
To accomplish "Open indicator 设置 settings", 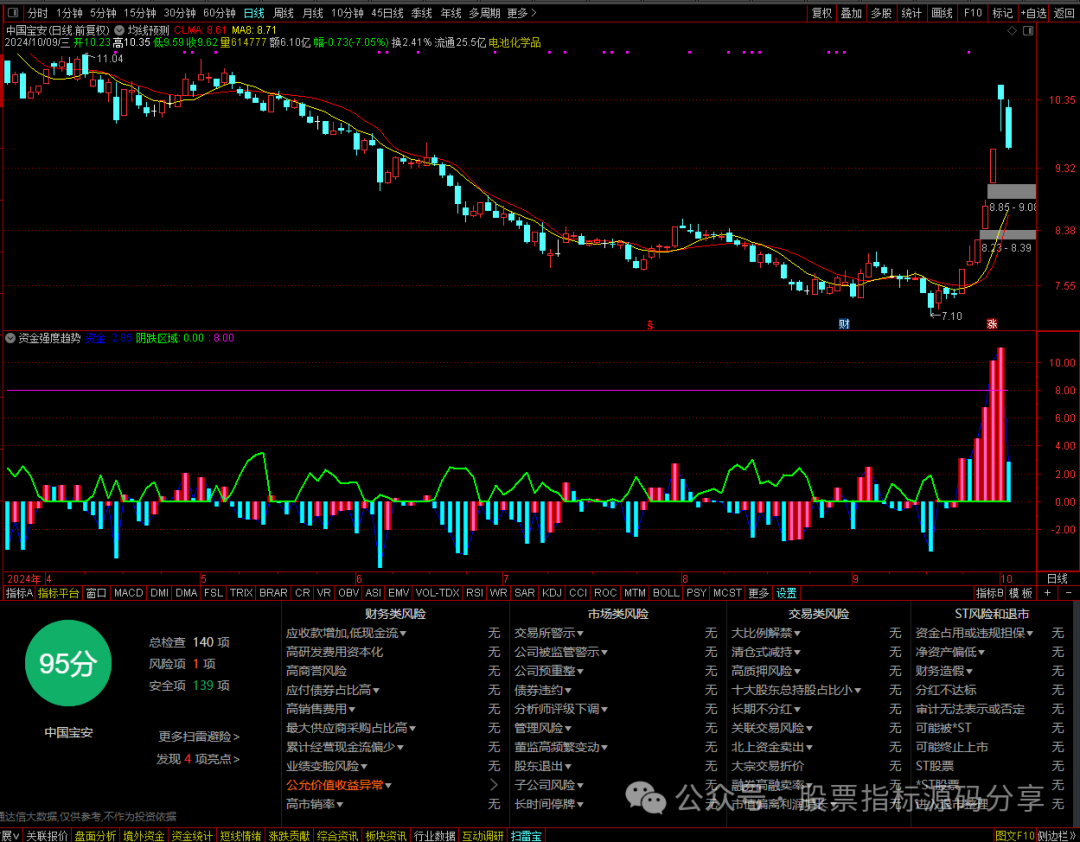I will pyautogui.click(x=787, y=593).
